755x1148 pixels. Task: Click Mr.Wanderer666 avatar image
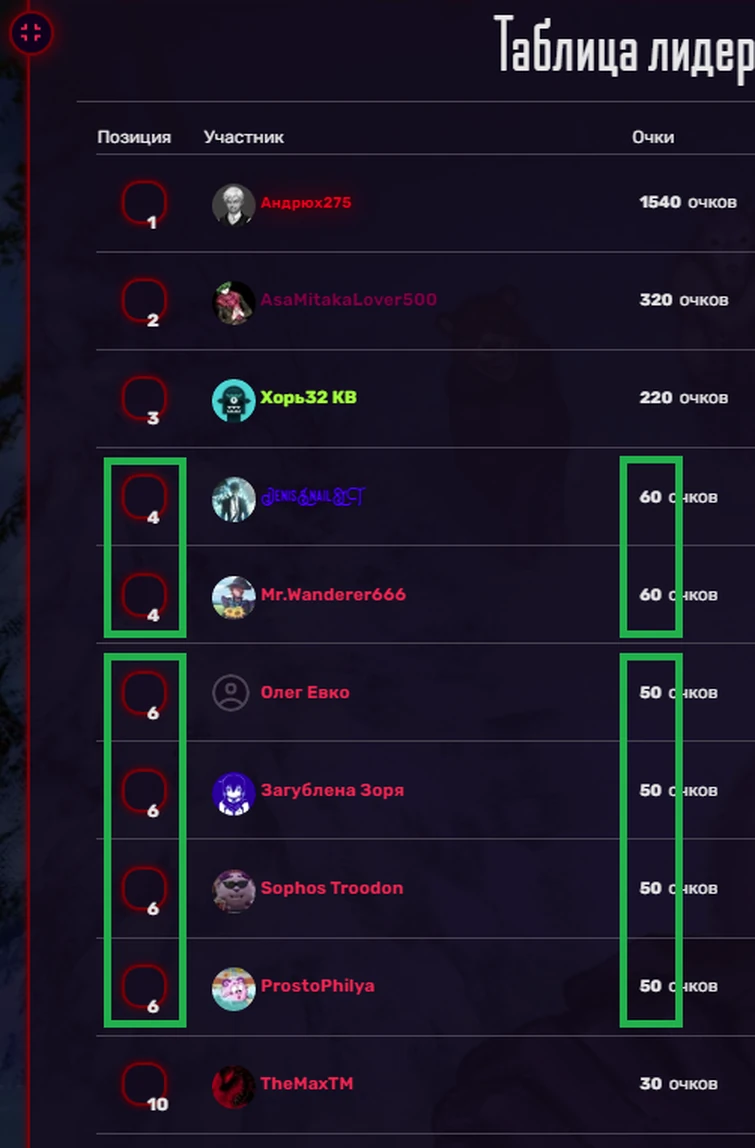234,597
